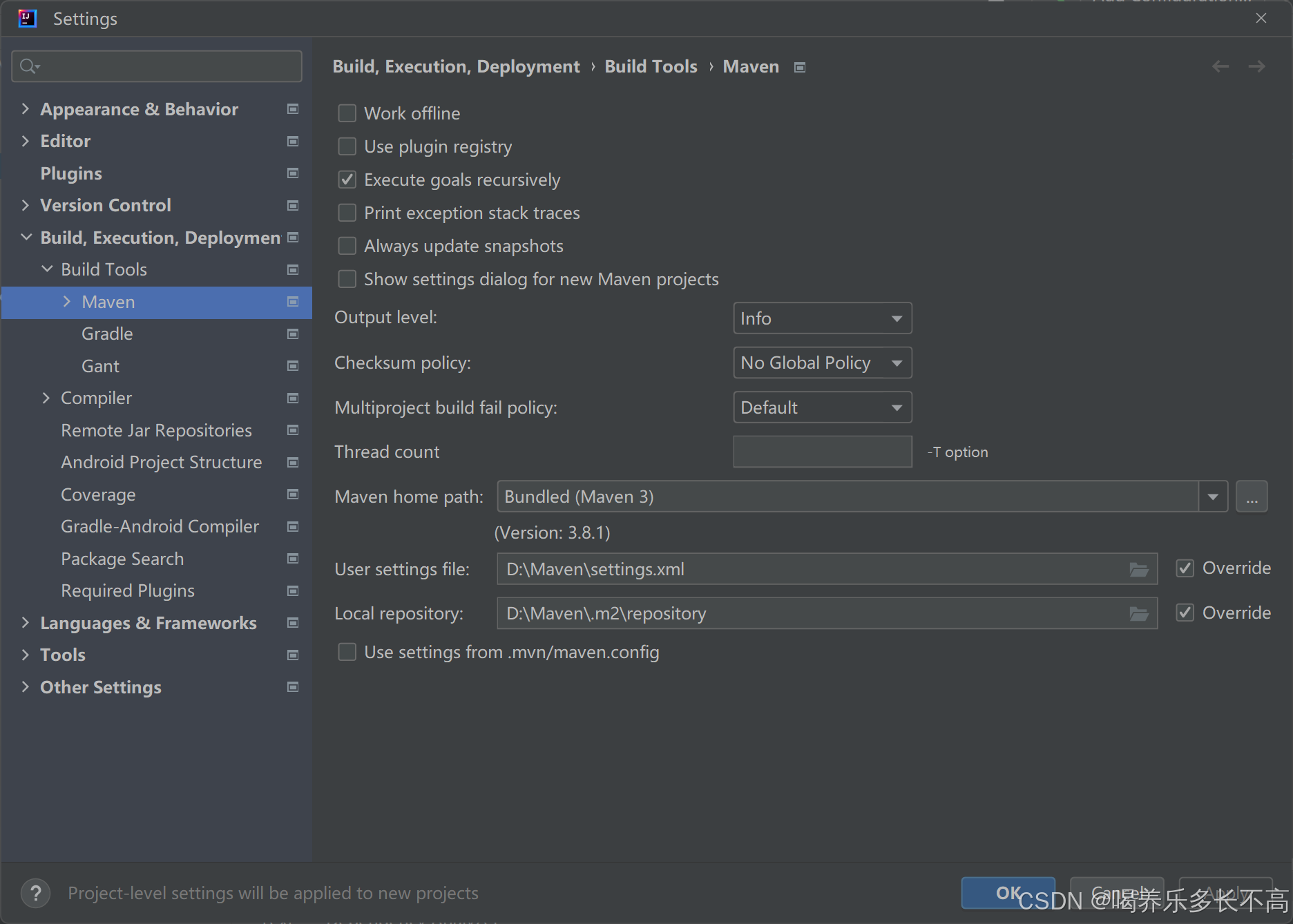Click the project-level icon beside Plugins

point(293,173)
